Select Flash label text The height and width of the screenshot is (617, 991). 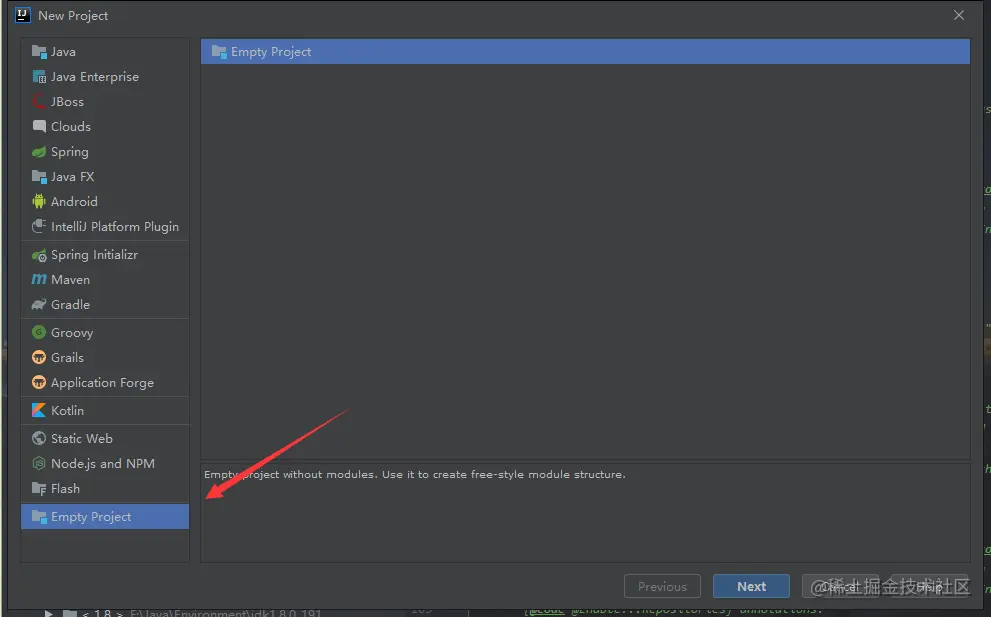pyautogui.click(x=66, y=489)
